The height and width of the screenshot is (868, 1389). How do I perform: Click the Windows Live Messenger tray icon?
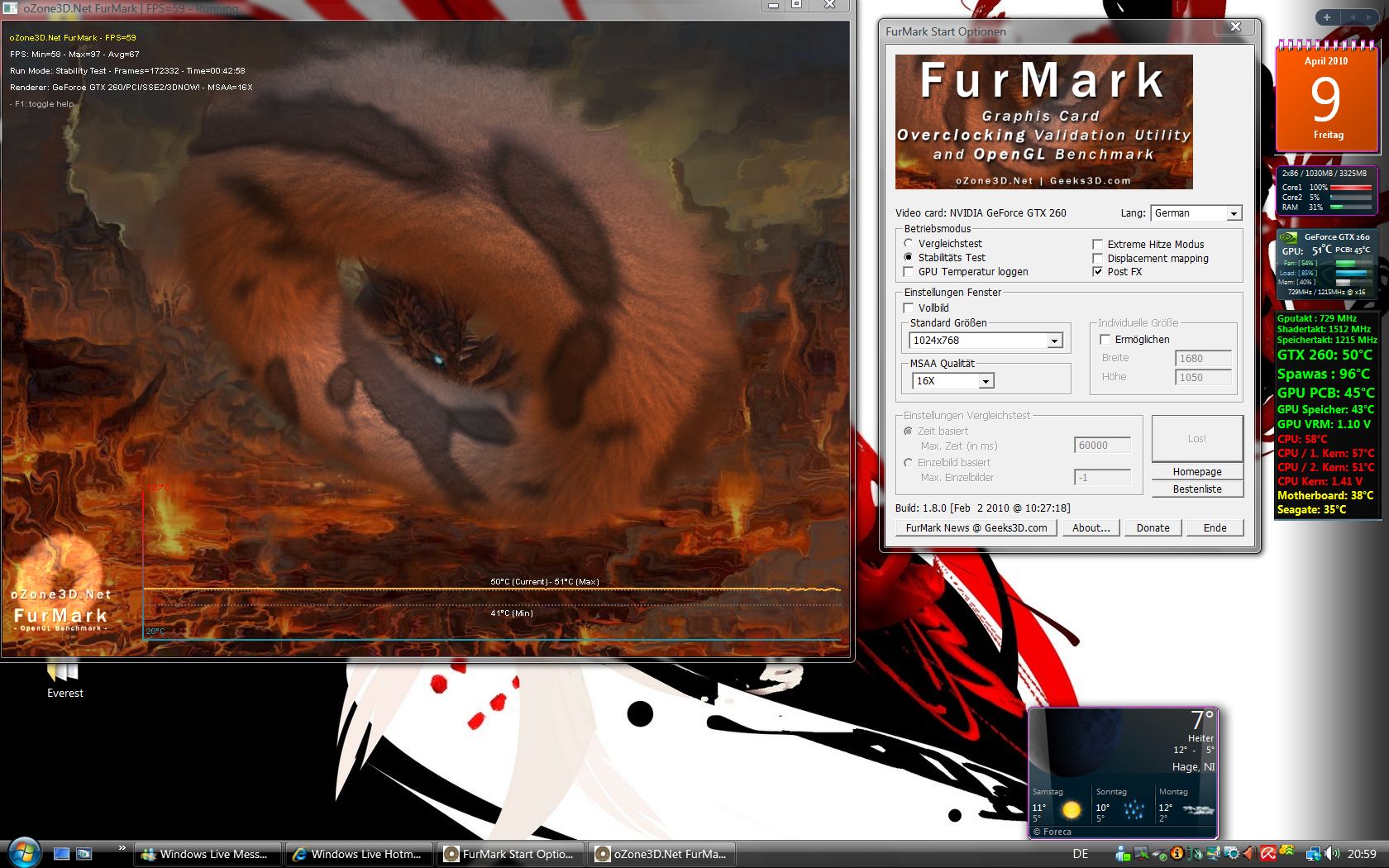[x=1122, y=854]
